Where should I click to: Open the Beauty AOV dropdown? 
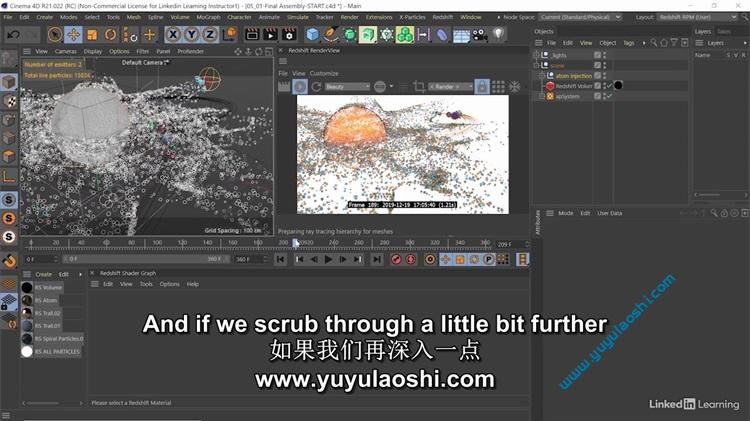[347, 87]
